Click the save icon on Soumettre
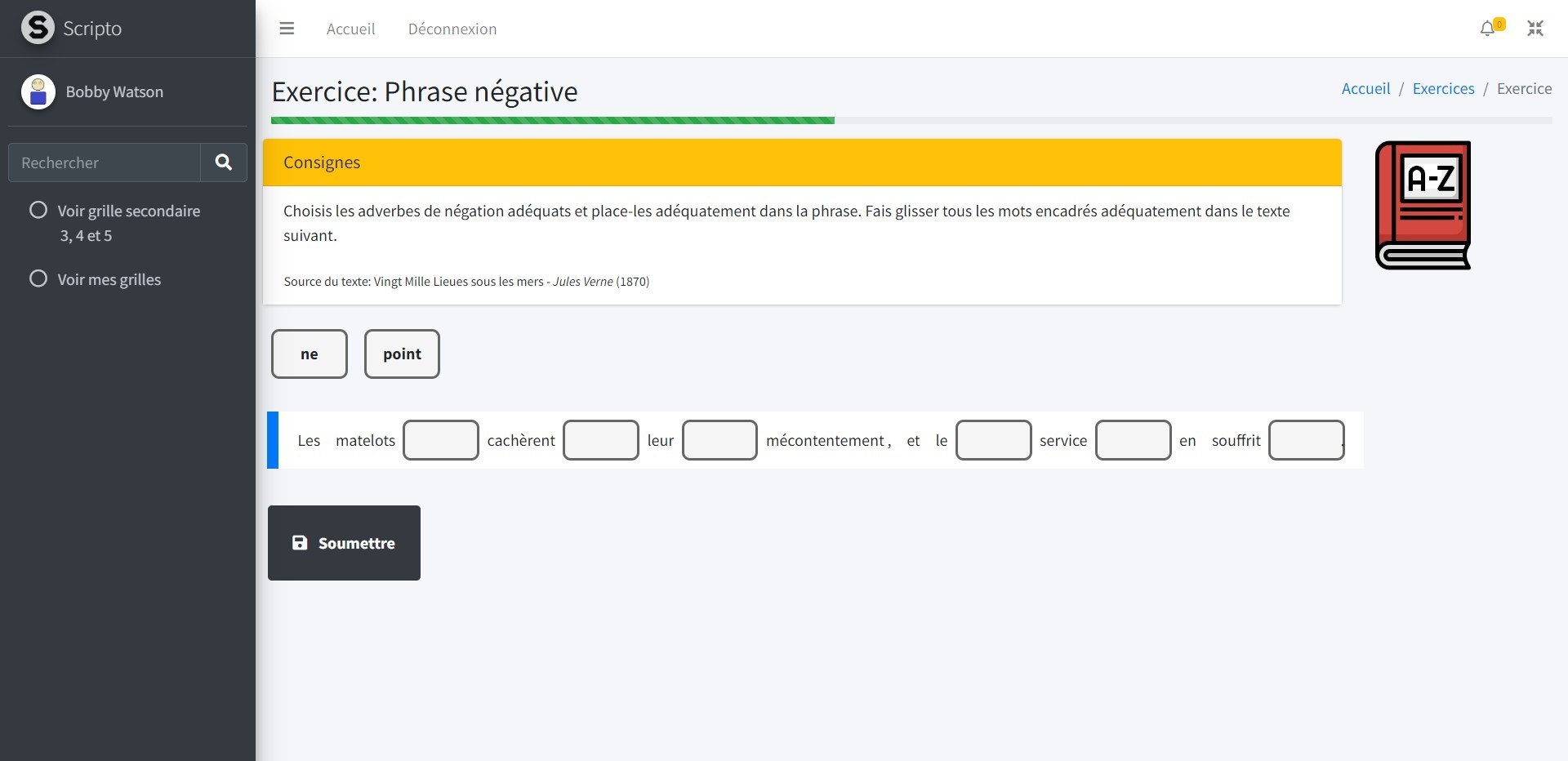Screen dimensions: 1568x761 [x=300, y=543]
